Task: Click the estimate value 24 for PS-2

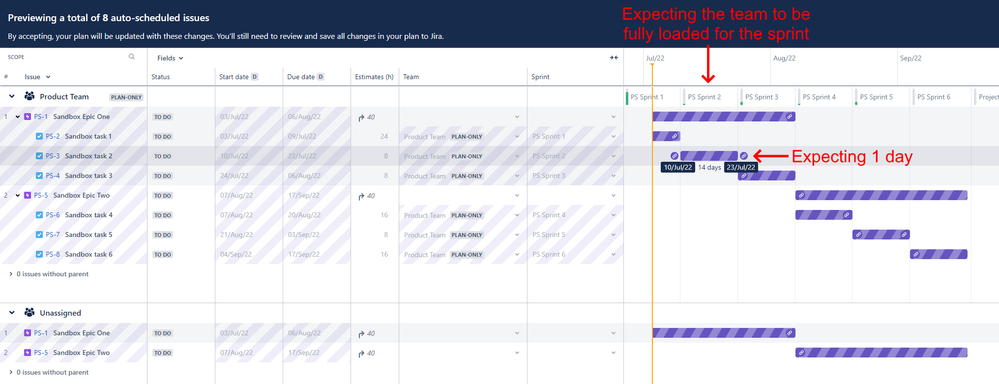Action: coord(384,136)
